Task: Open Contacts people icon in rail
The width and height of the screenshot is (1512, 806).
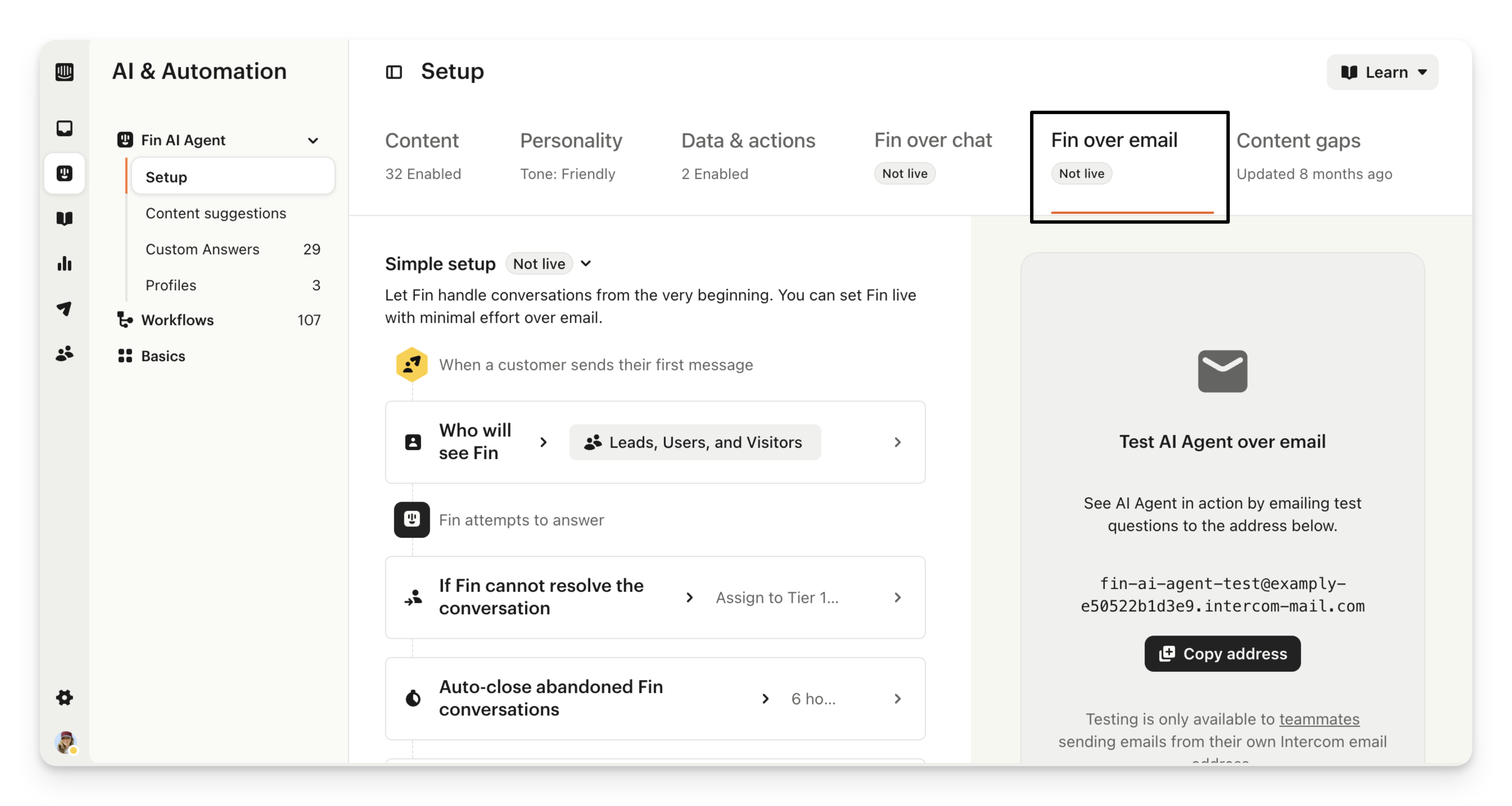Action: point(65,353)
